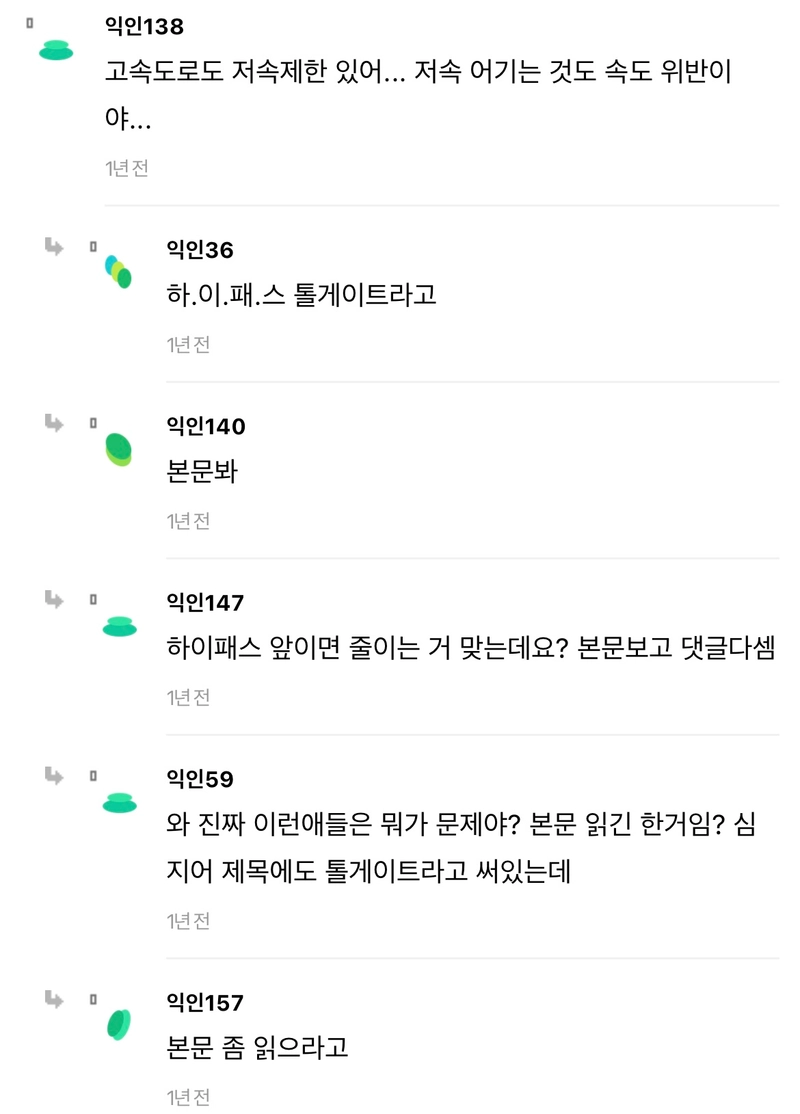The image size is (800, 1114).
Task: Click reply arrow beside 익인36's comment
Action: click(54, 247)
